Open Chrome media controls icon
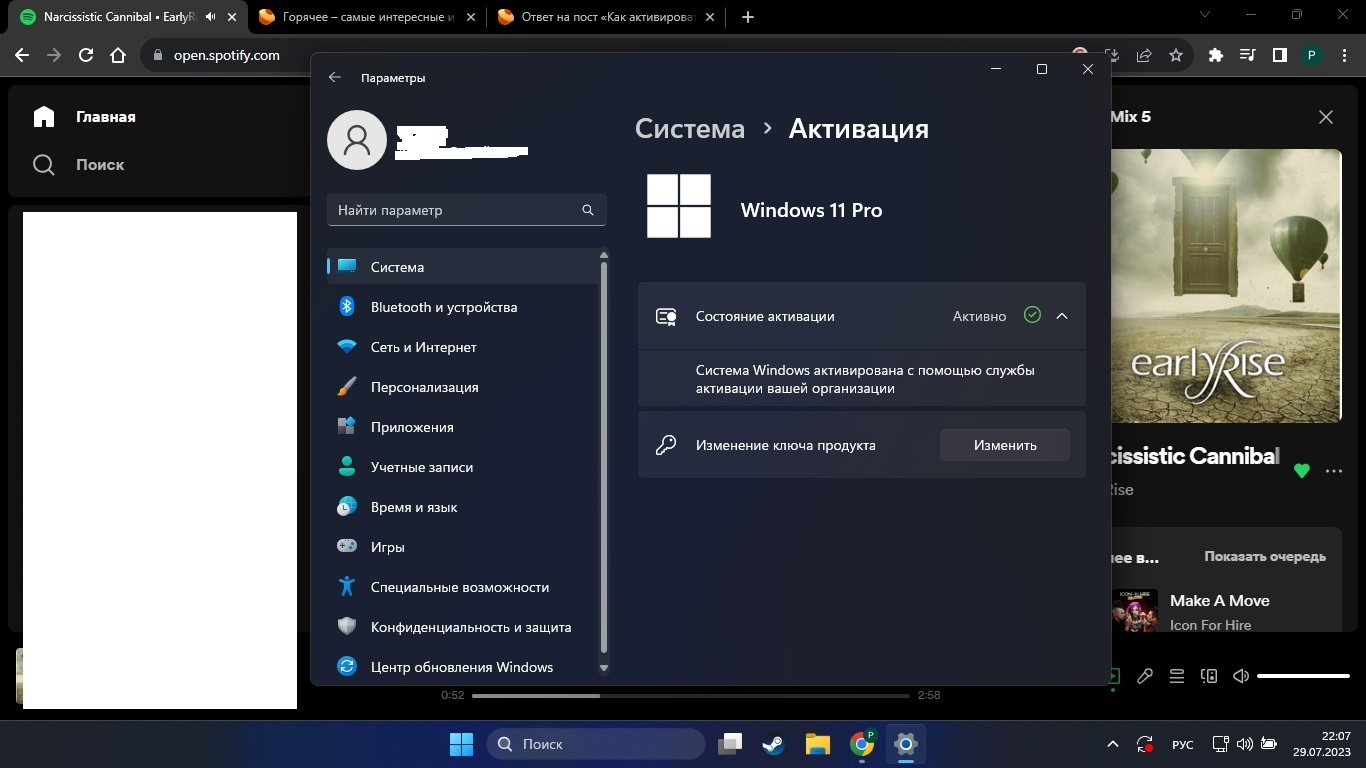 point(1248,56)
